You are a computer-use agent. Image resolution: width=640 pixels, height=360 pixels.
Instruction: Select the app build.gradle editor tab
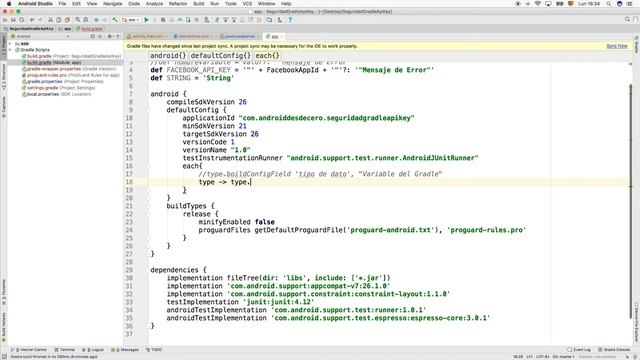click(275, 36)
